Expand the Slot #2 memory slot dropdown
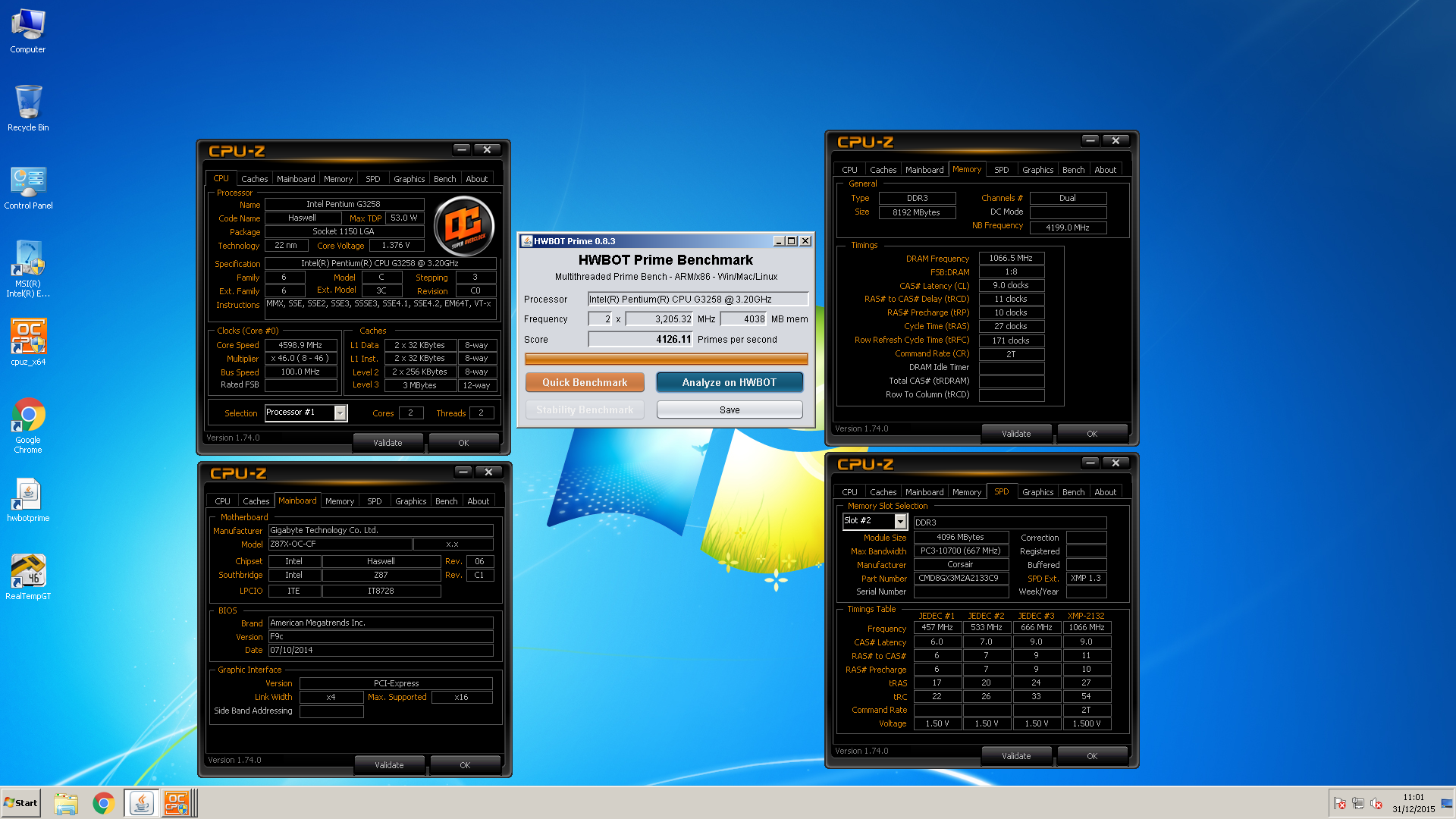Screen dimensions: 1456x819 coord(900,521)
